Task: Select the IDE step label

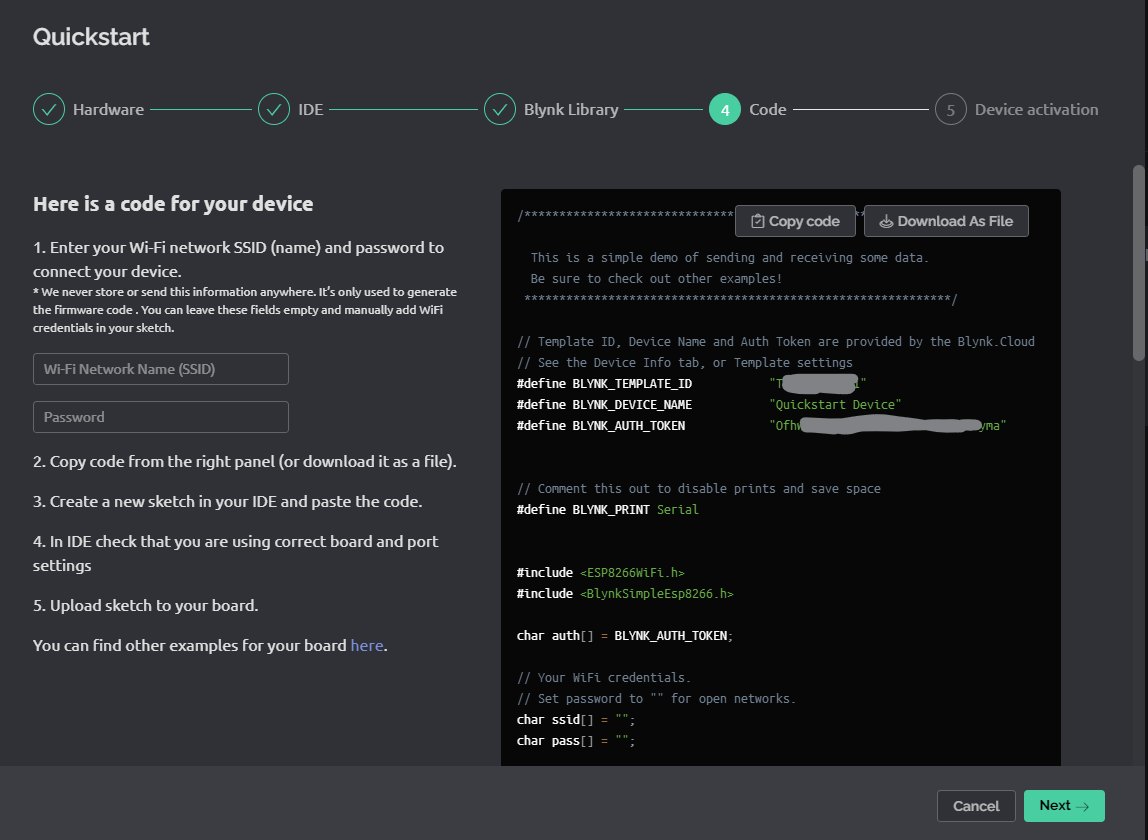Action: (x=310, y=110)
